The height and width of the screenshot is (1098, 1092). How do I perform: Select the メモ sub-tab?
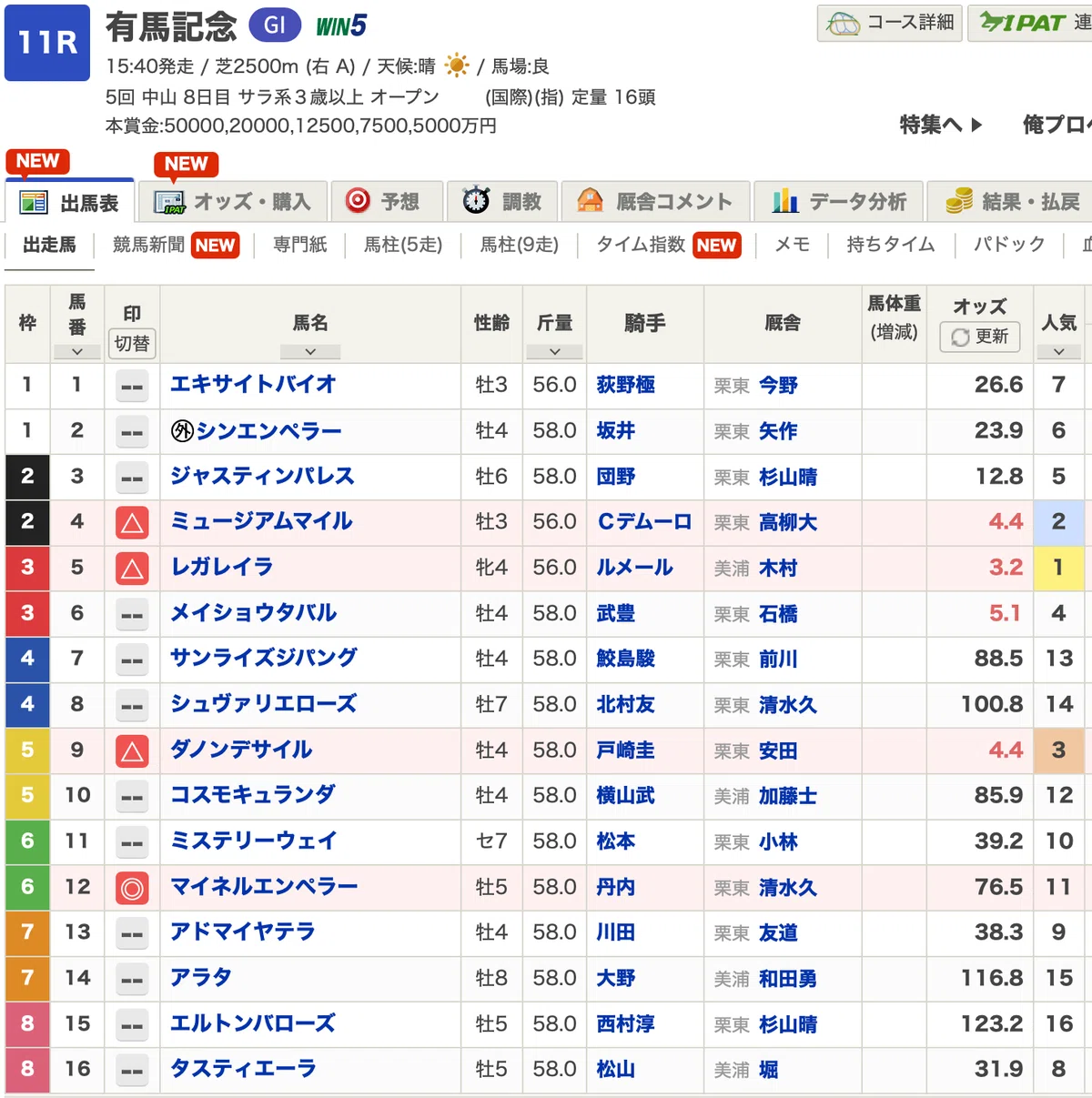pos(792,245)
